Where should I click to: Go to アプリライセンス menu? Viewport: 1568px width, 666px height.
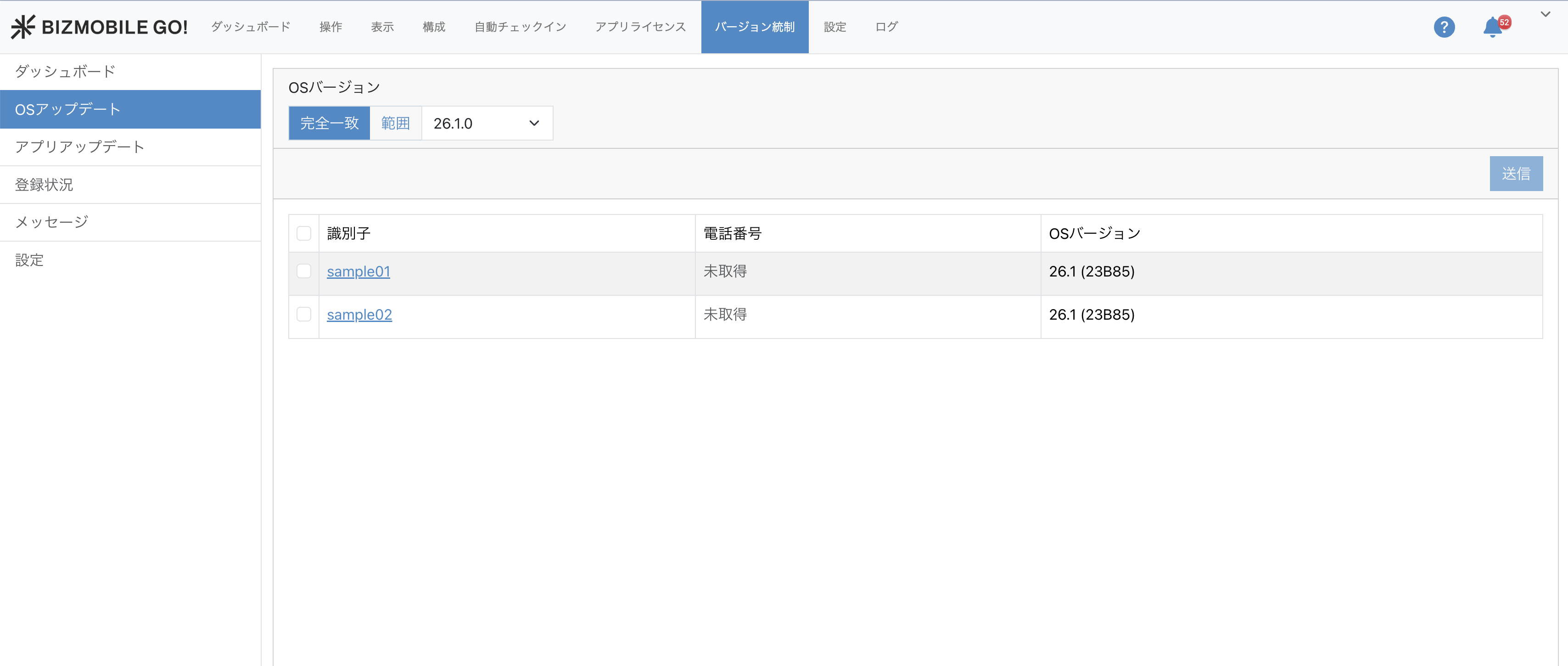(640, 27)
